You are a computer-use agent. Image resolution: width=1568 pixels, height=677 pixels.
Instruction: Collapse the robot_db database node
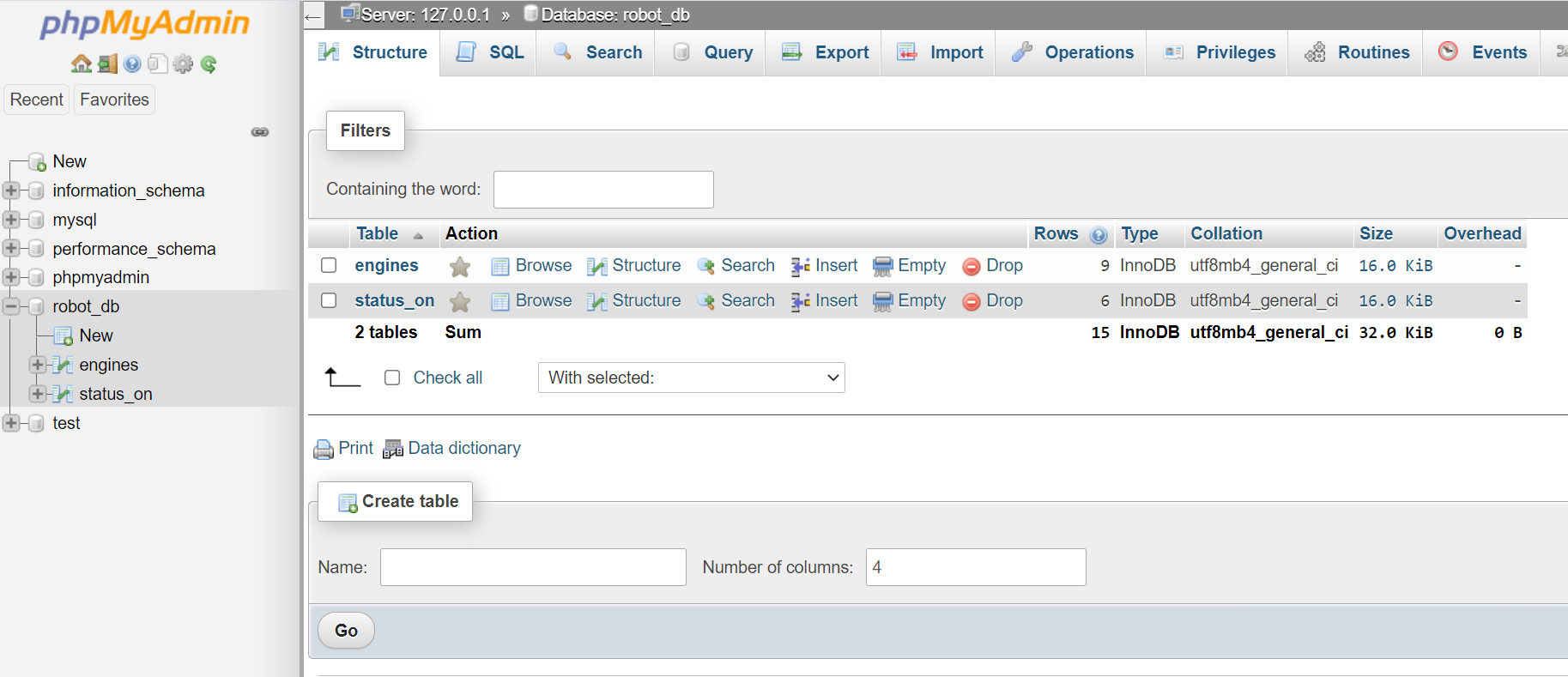[x=11, y=306]
